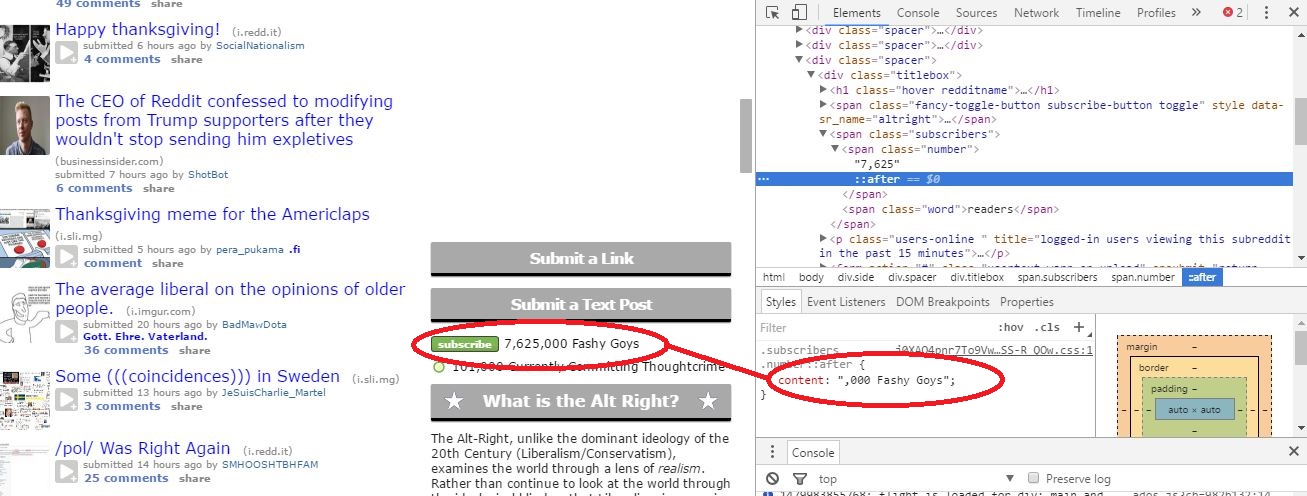This screenshot has height=496, width=1307.
Task: Enable the Preserve log checkbox
Action: 1034,479
